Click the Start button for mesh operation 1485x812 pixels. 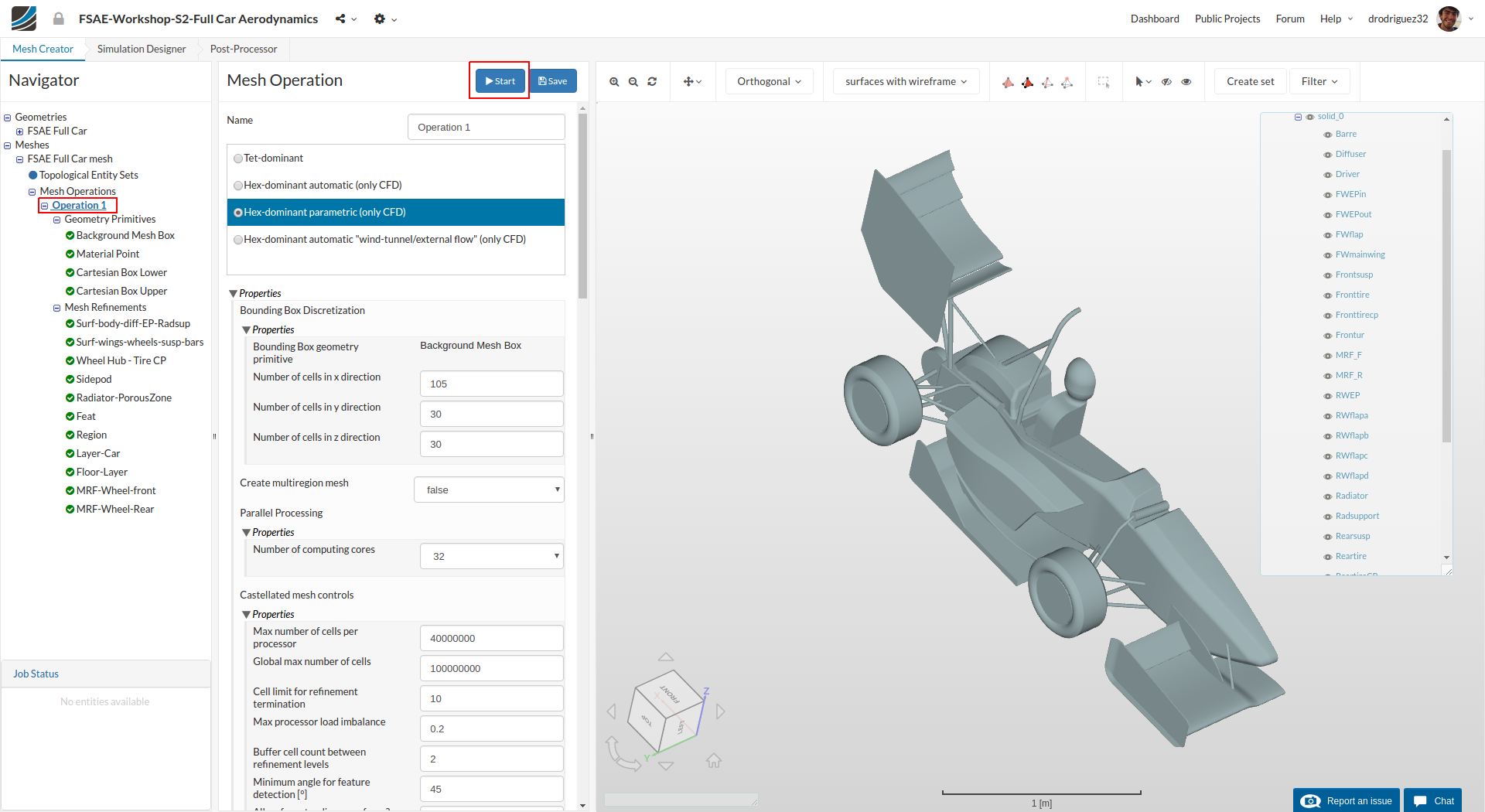click(500, 81)
